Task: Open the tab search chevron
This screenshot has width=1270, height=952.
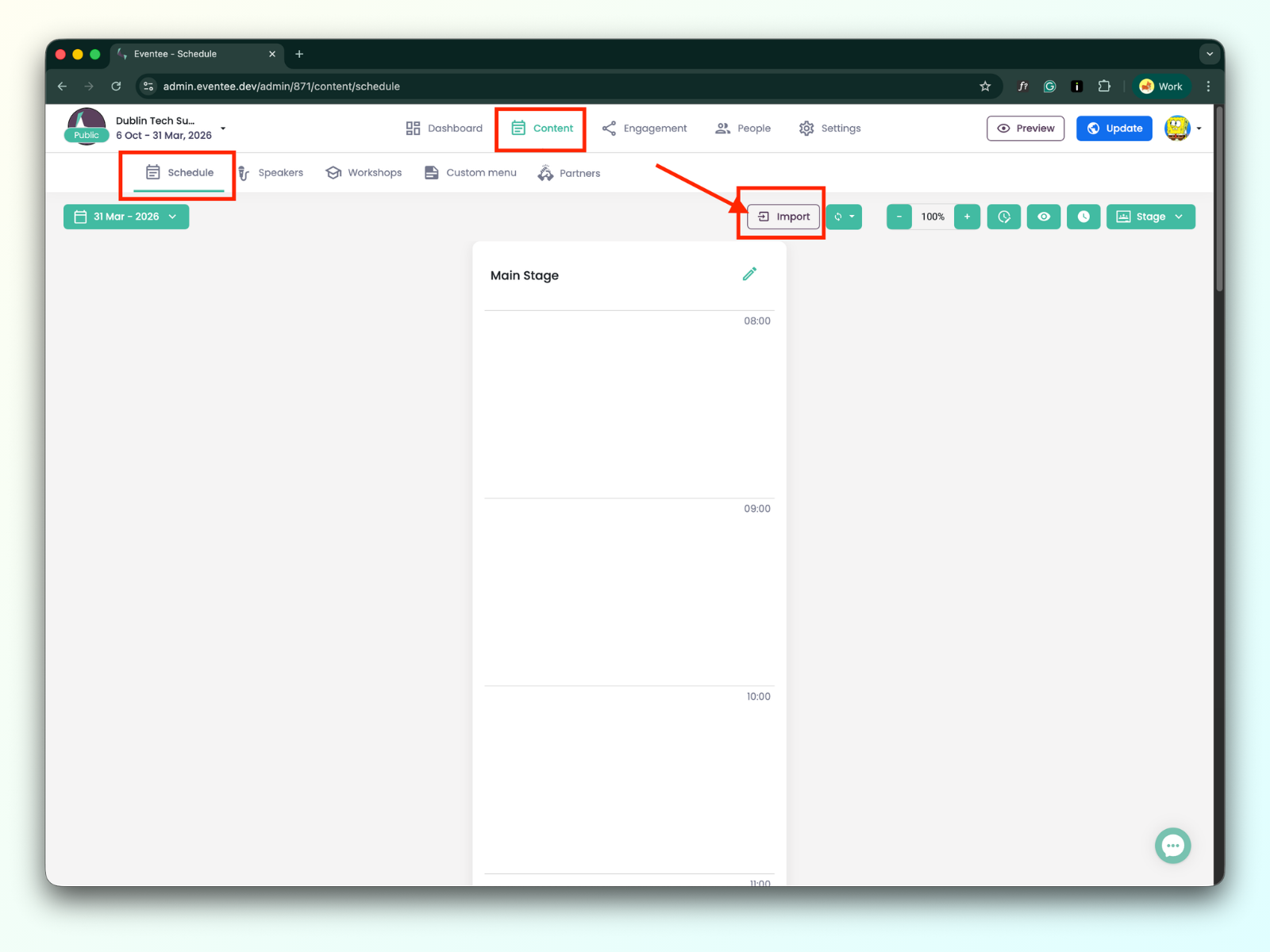Action: pos(1210,54)
